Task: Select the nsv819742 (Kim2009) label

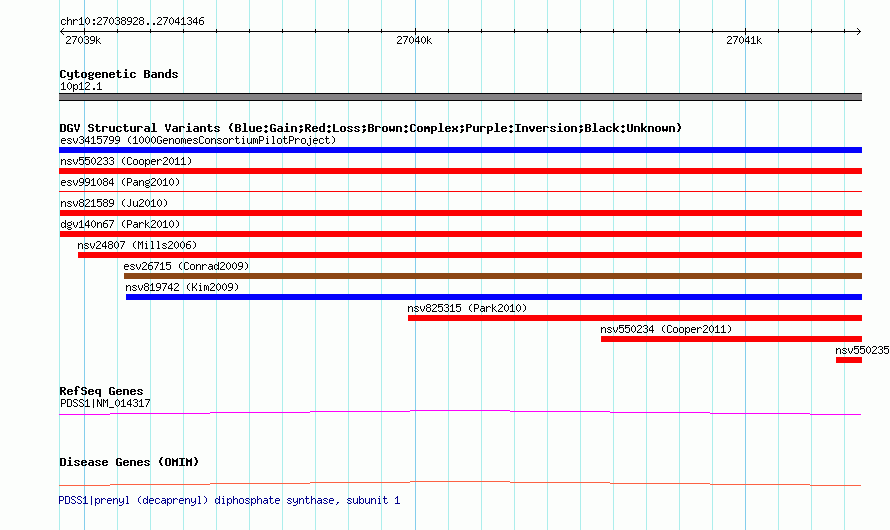Action: (182, 287)
